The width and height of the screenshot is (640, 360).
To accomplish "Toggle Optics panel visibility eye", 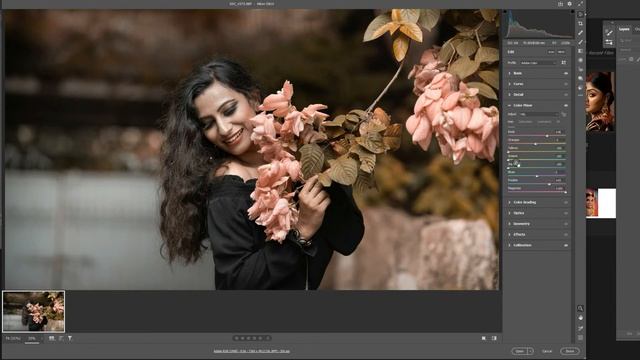I will point(566,213).
